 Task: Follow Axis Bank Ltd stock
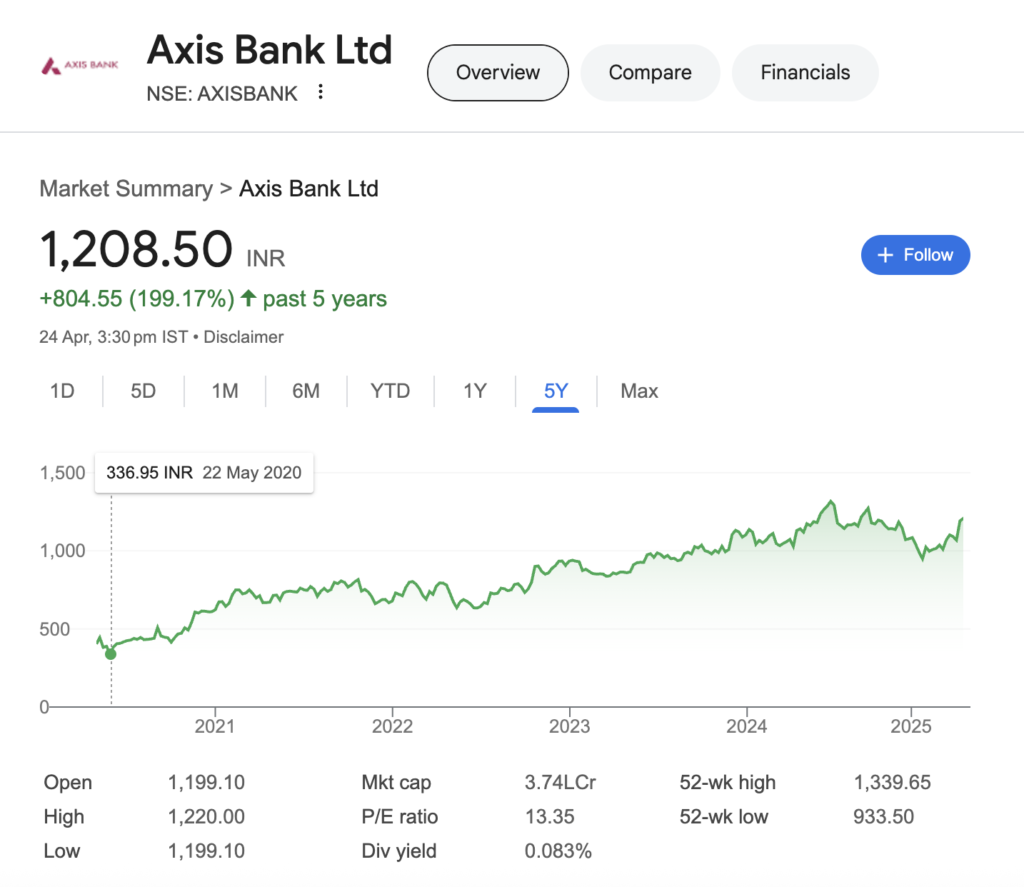(x=915, y=255)
